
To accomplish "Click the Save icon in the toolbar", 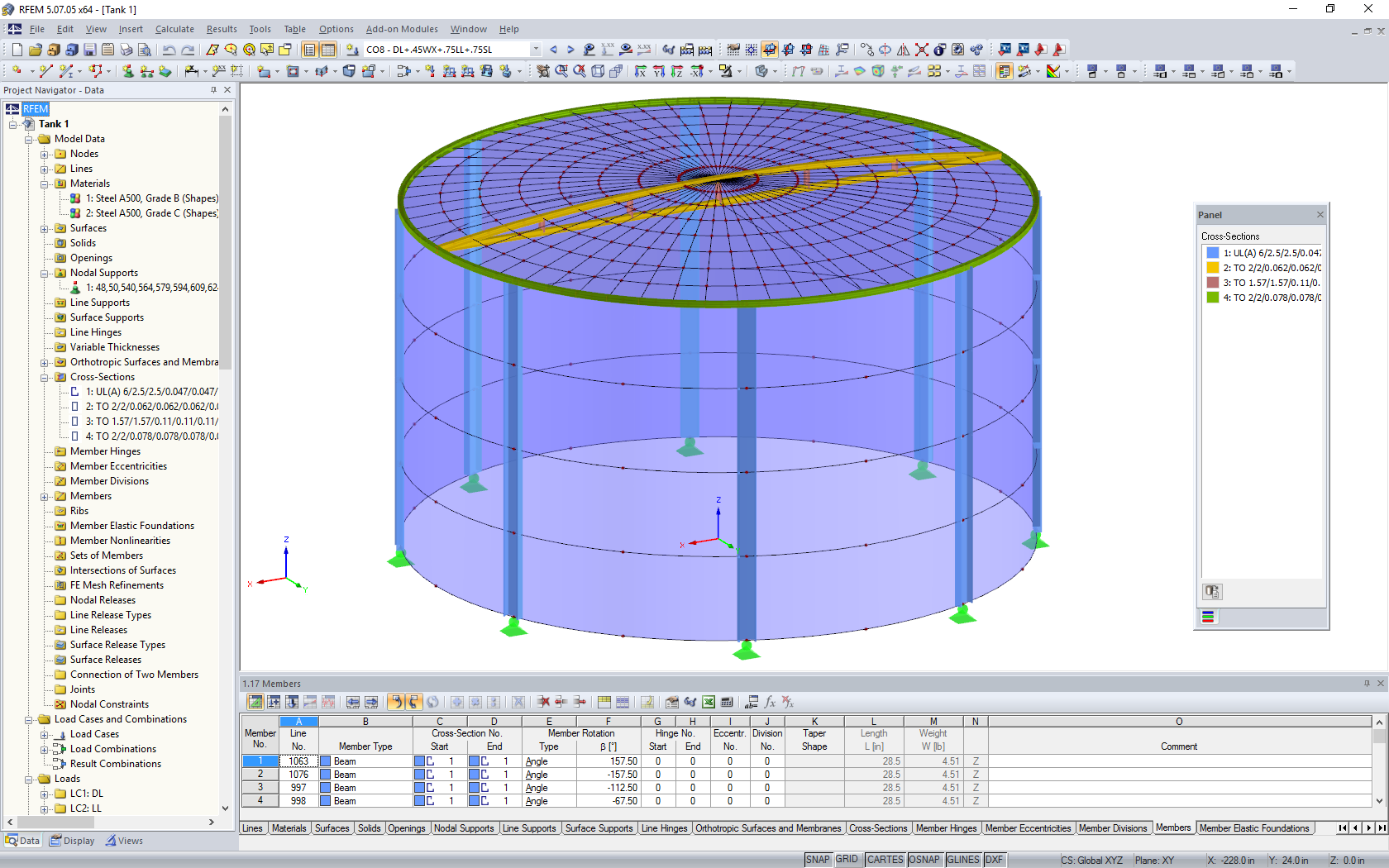I will (x=89, y=49).
